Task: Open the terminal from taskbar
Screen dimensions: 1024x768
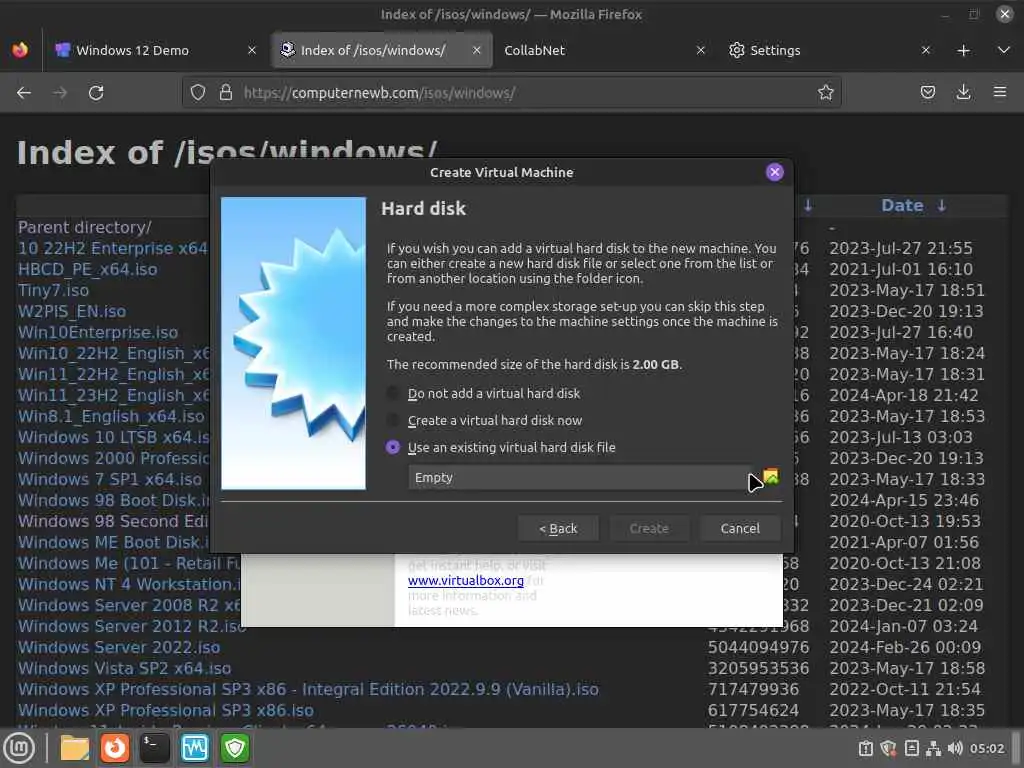Action: click(154, 748)
